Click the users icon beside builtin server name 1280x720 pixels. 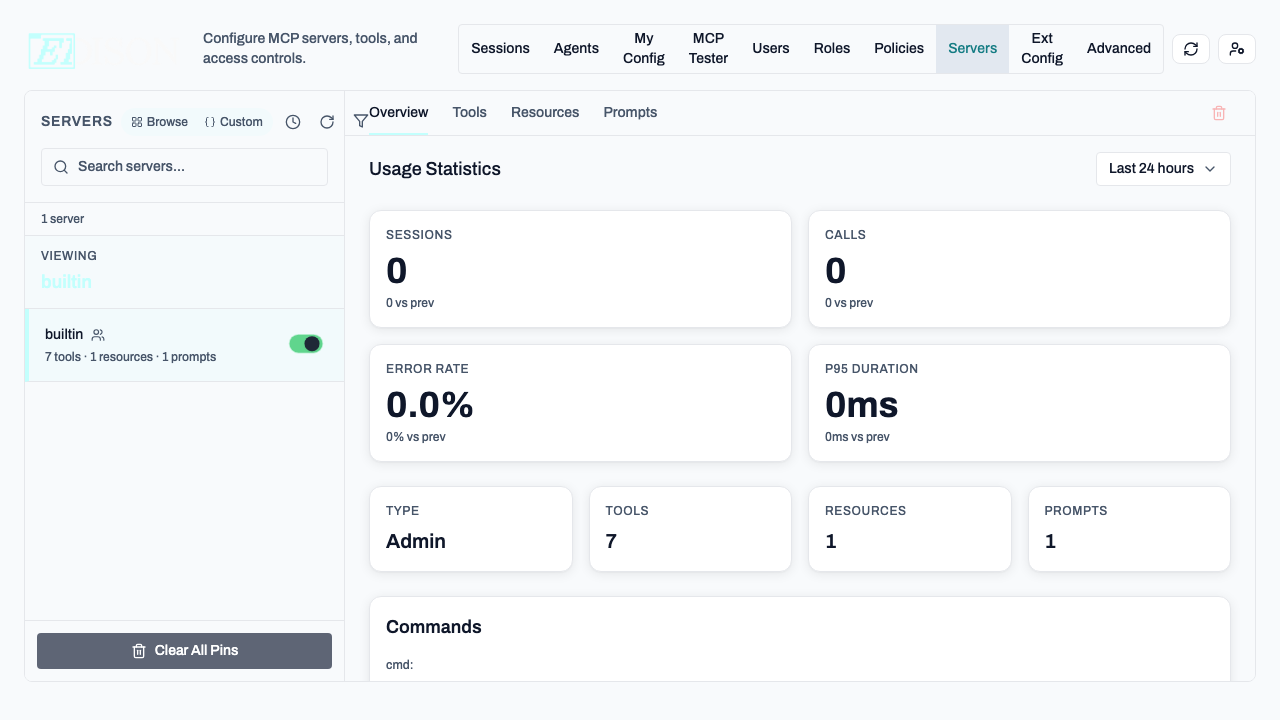(x=98, y=335)
